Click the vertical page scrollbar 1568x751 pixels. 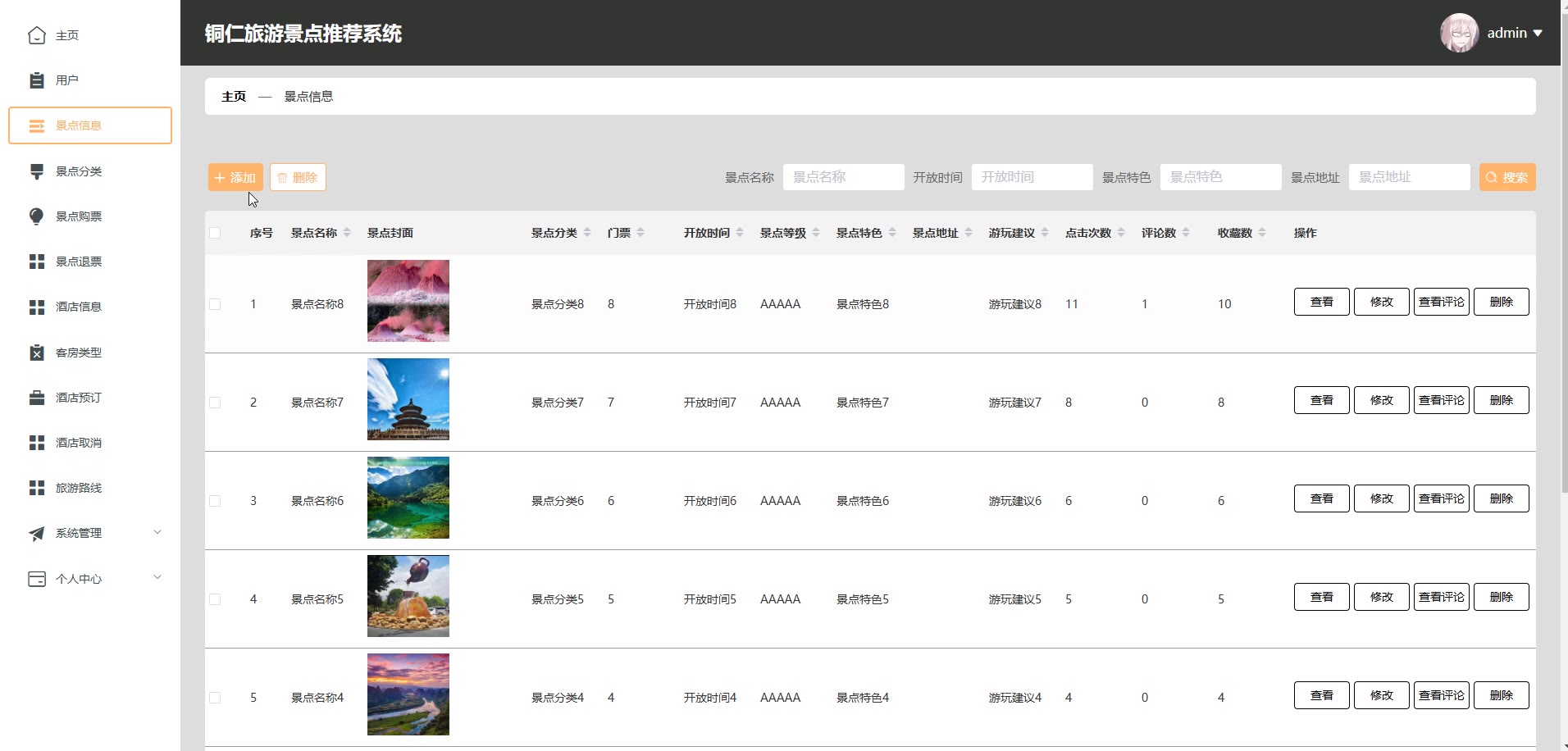[x=1564, y=246]
